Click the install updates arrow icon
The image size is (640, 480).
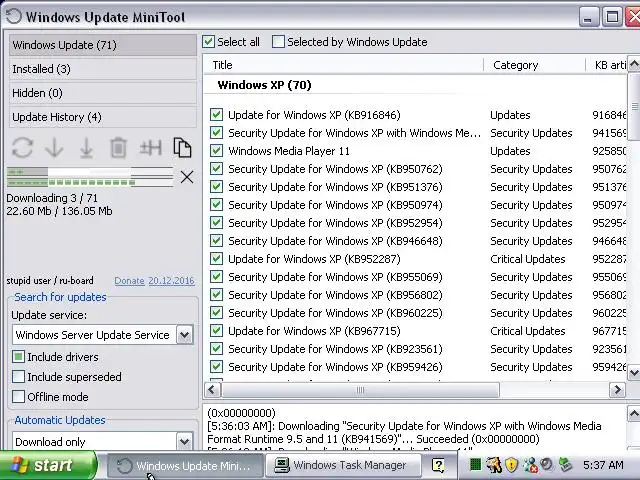[x=86, y=147]
